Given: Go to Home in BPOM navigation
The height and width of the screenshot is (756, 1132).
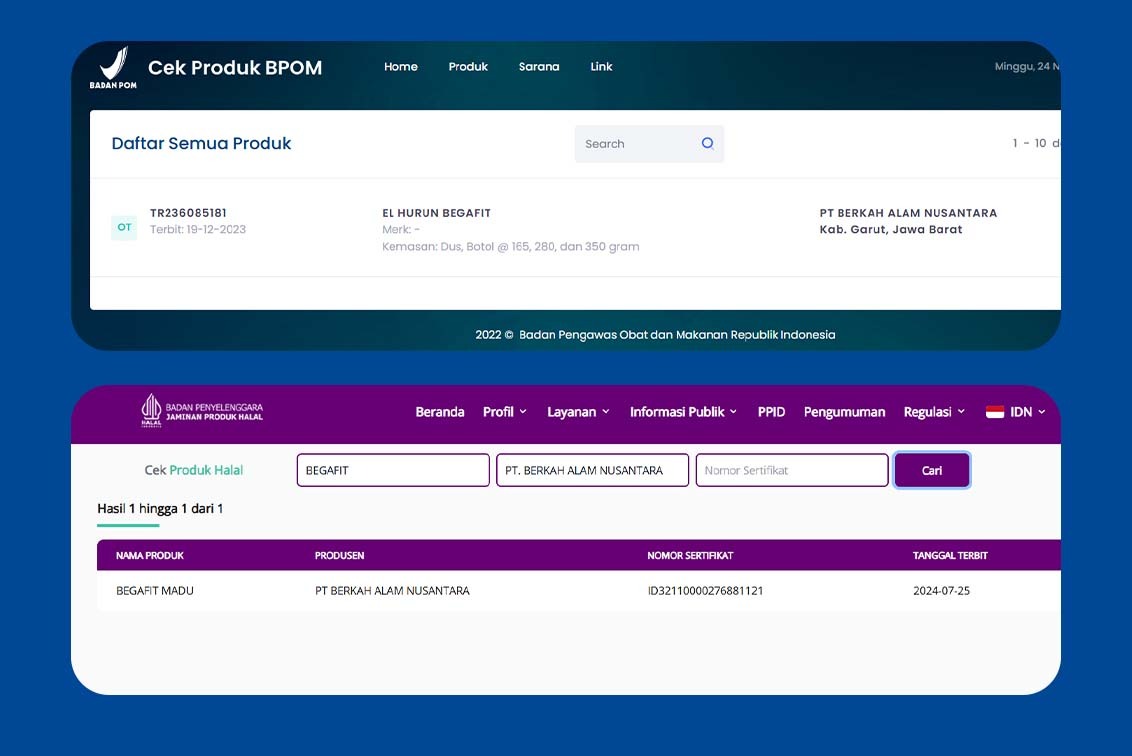Looking at the screenshot, I should click(x=401, y=67).
